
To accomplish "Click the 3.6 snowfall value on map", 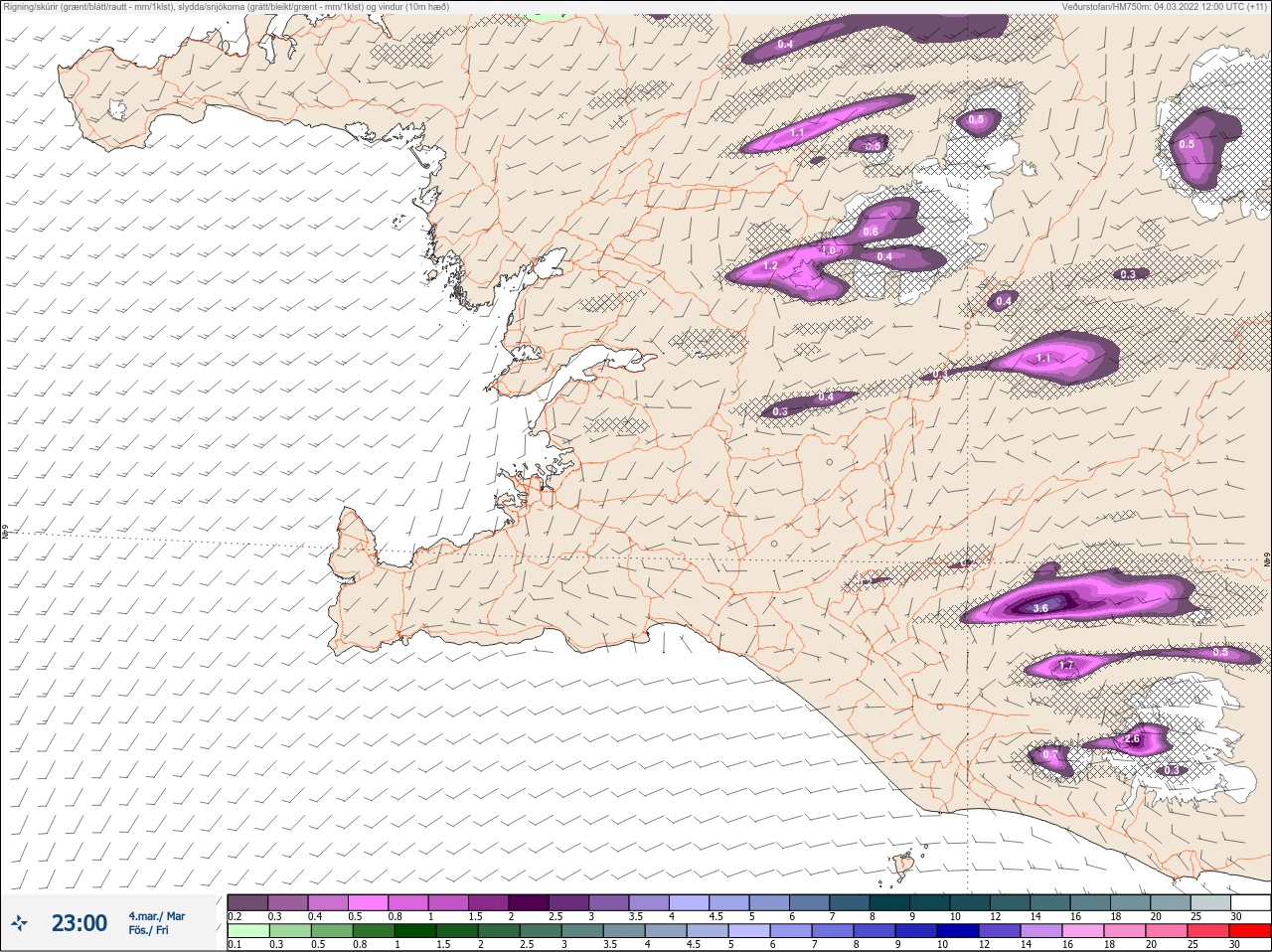I will click(x=1040, y=607).
